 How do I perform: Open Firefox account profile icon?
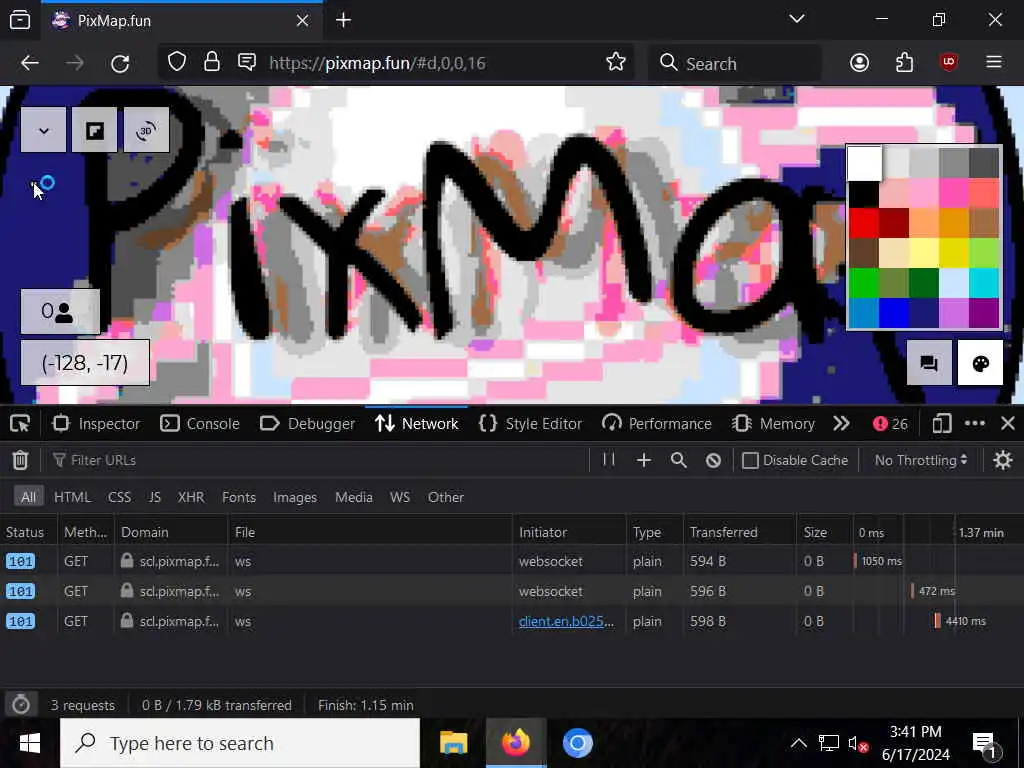tap(859, 63)
